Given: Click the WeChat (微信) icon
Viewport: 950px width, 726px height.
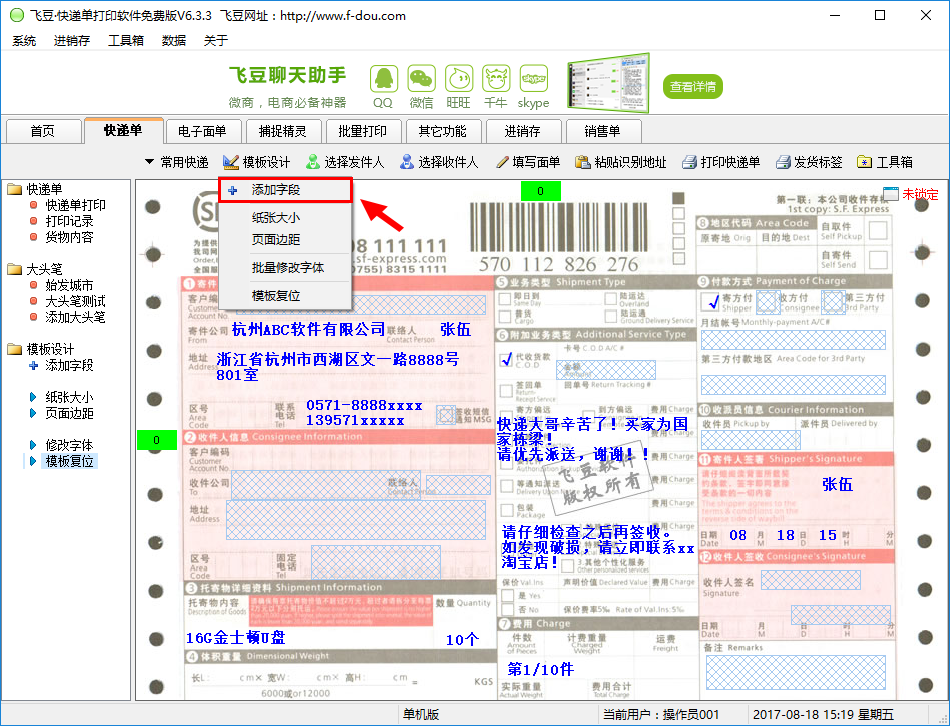Looking at the screenshot, I should tap(422, 79).
